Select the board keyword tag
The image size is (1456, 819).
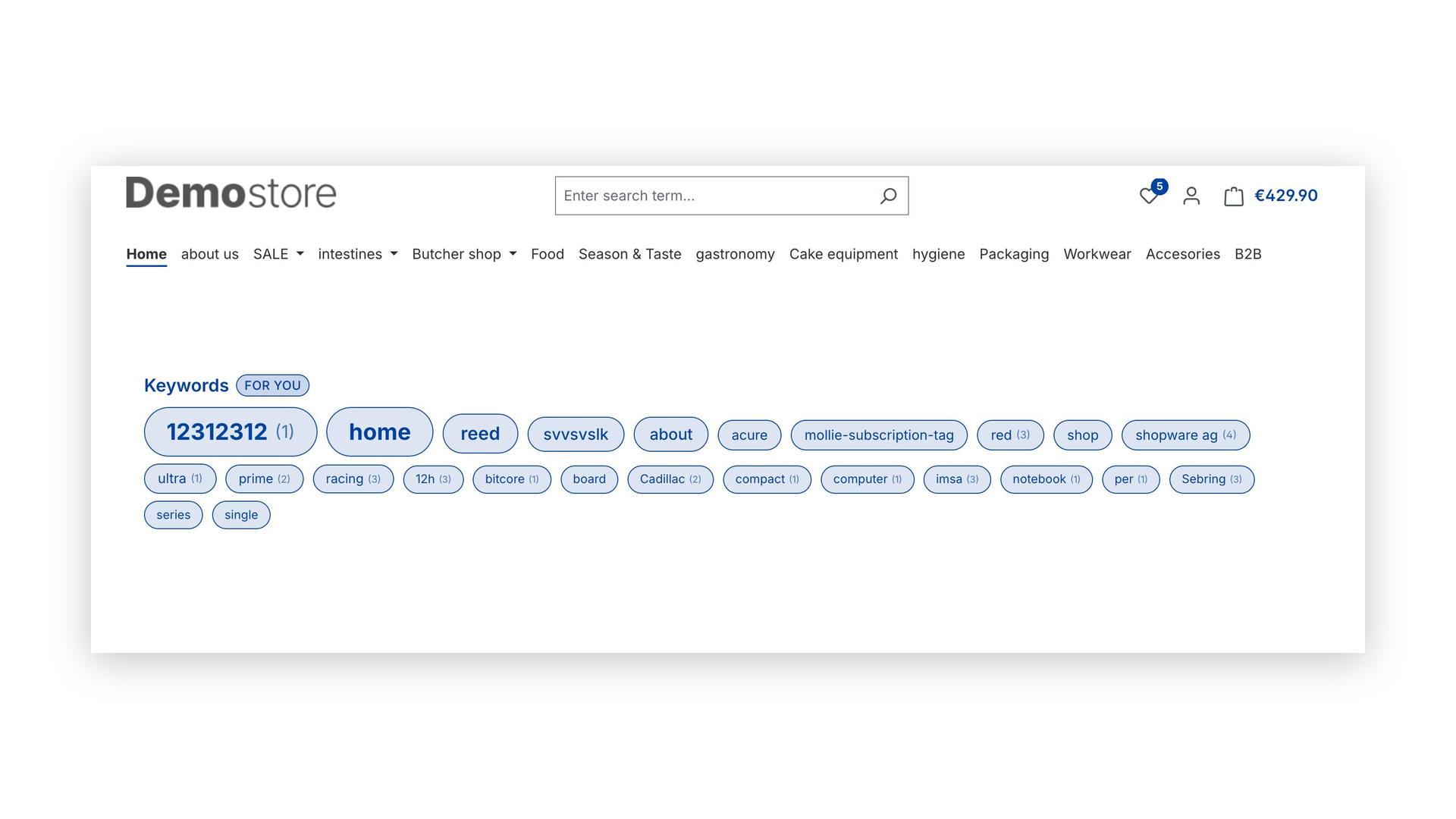(589, 479)
